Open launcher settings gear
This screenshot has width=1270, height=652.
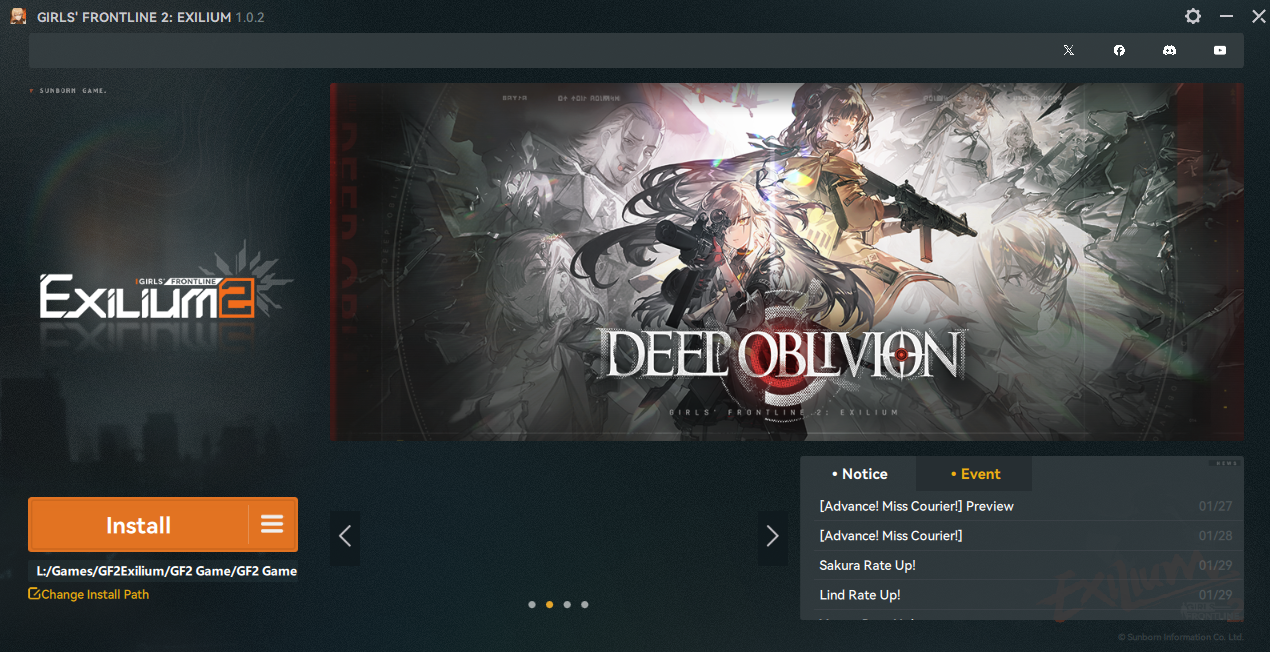pos(1193,16)
